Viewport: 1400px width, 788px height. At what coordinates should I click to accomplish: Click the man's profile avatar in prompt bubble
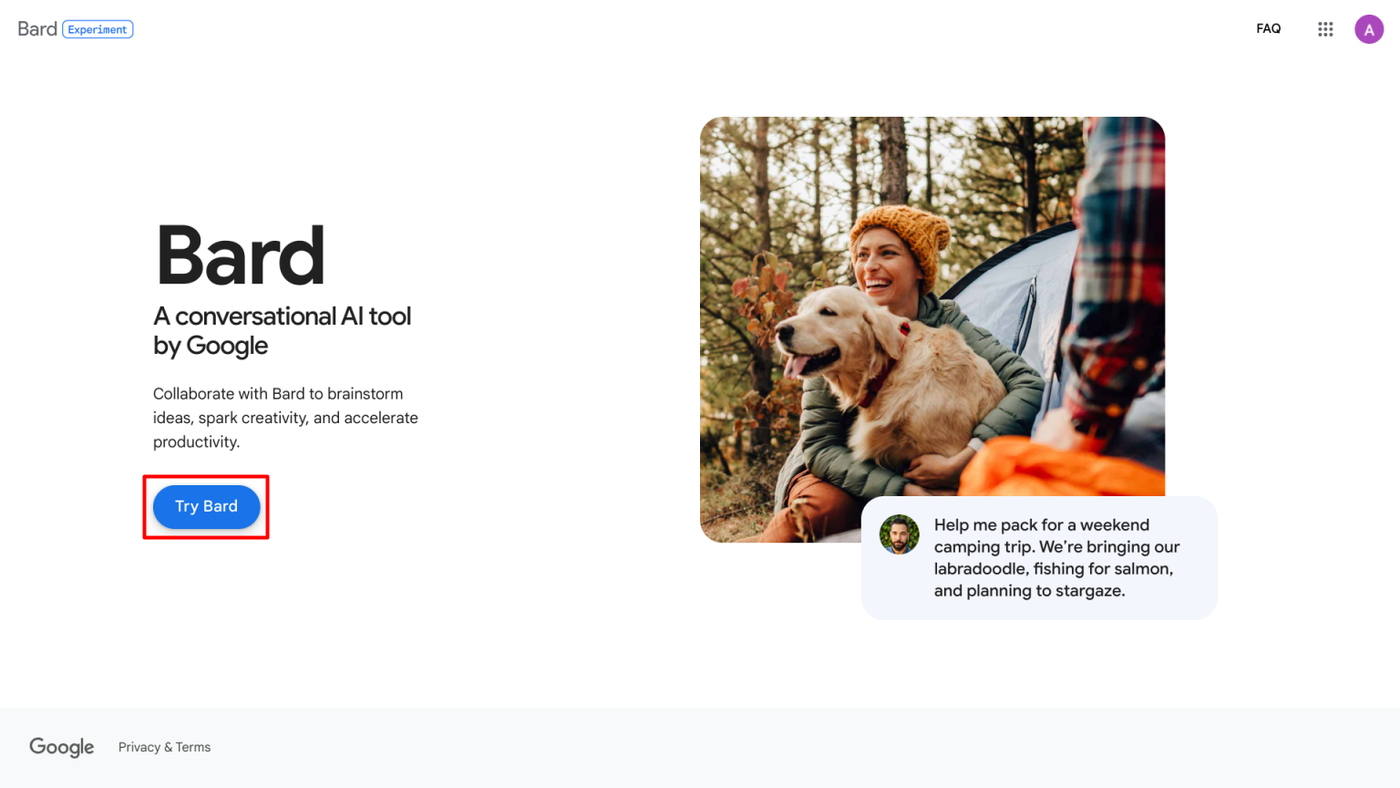point(899,535)
